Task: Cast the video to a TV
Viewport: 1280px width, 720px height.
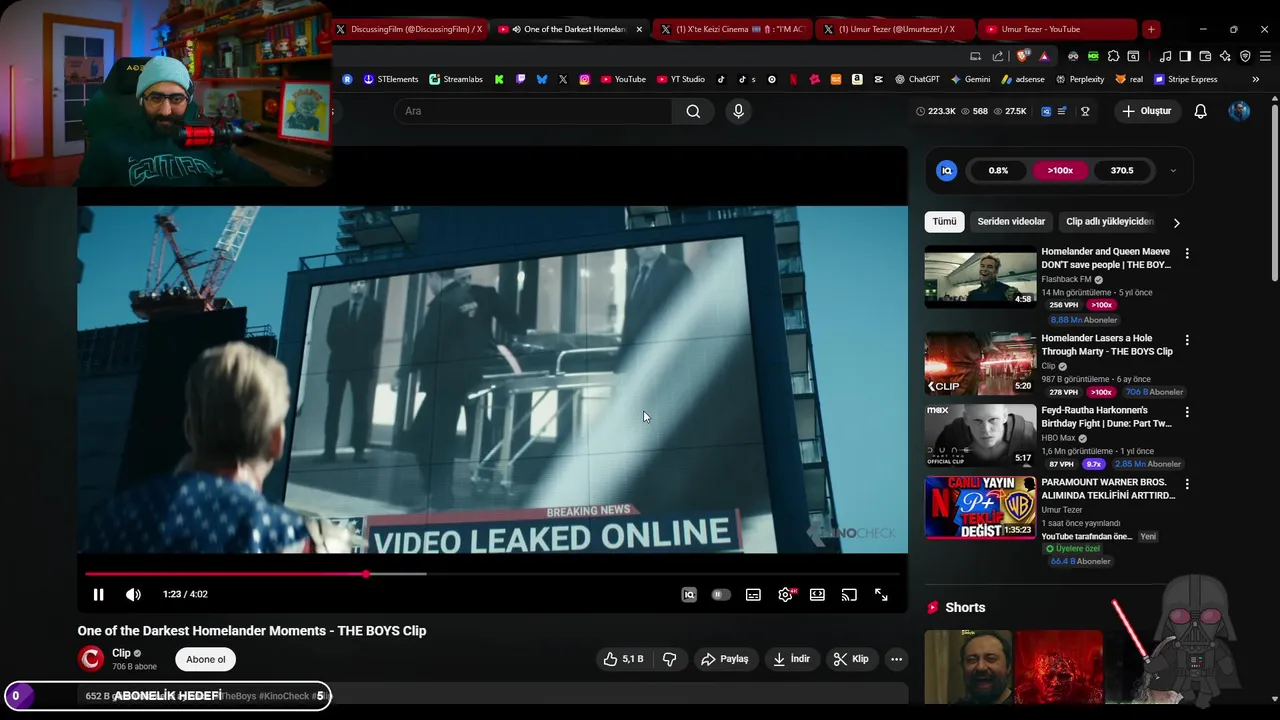Action: pyautogui.click(x=849, y=594)
